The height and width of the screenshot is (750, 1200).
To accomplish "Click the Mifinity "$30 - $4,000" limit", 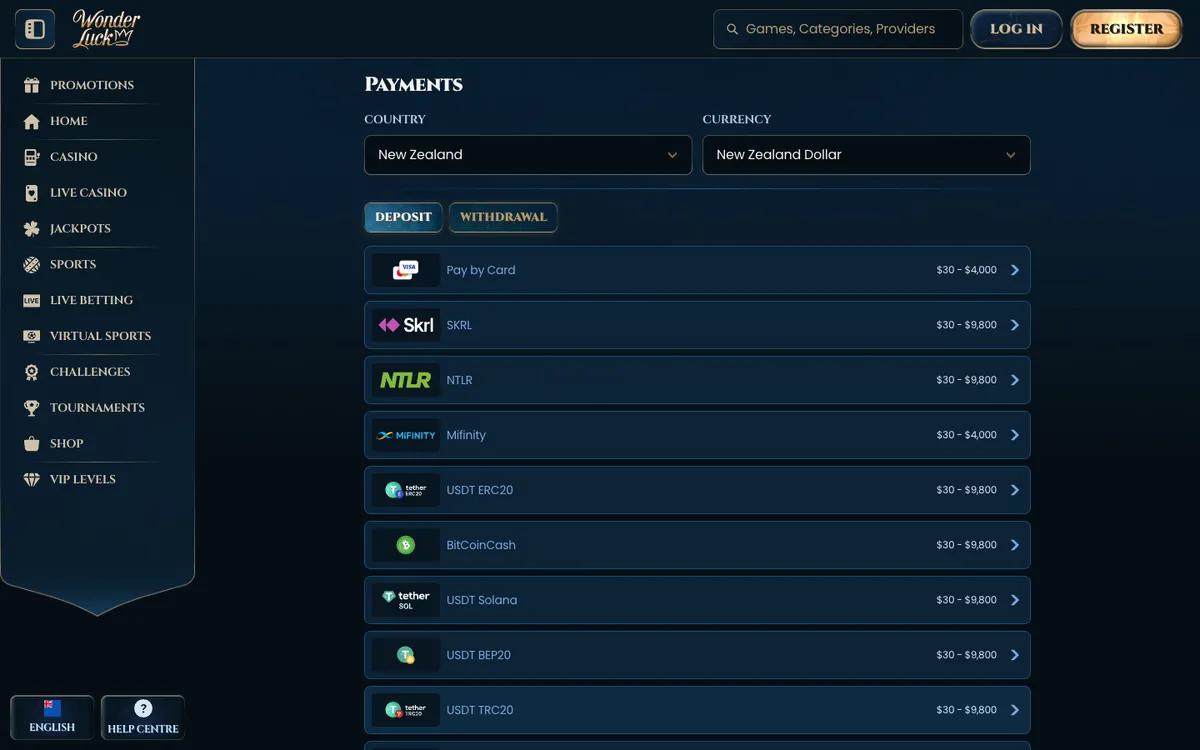I will coord(966,435).
